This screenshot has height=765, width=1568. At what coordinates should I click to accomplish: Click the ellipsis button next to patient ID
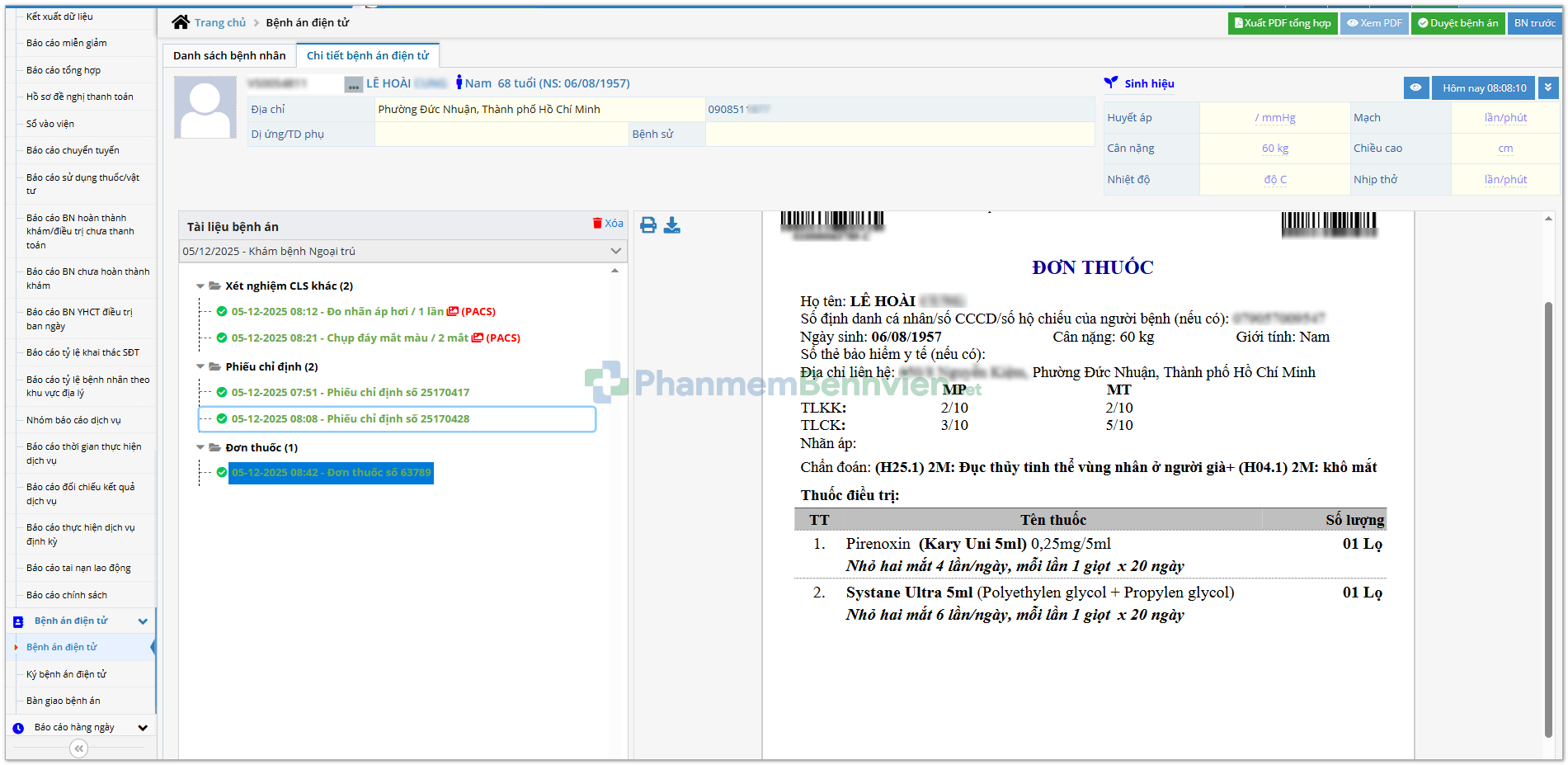pos(353,84)
